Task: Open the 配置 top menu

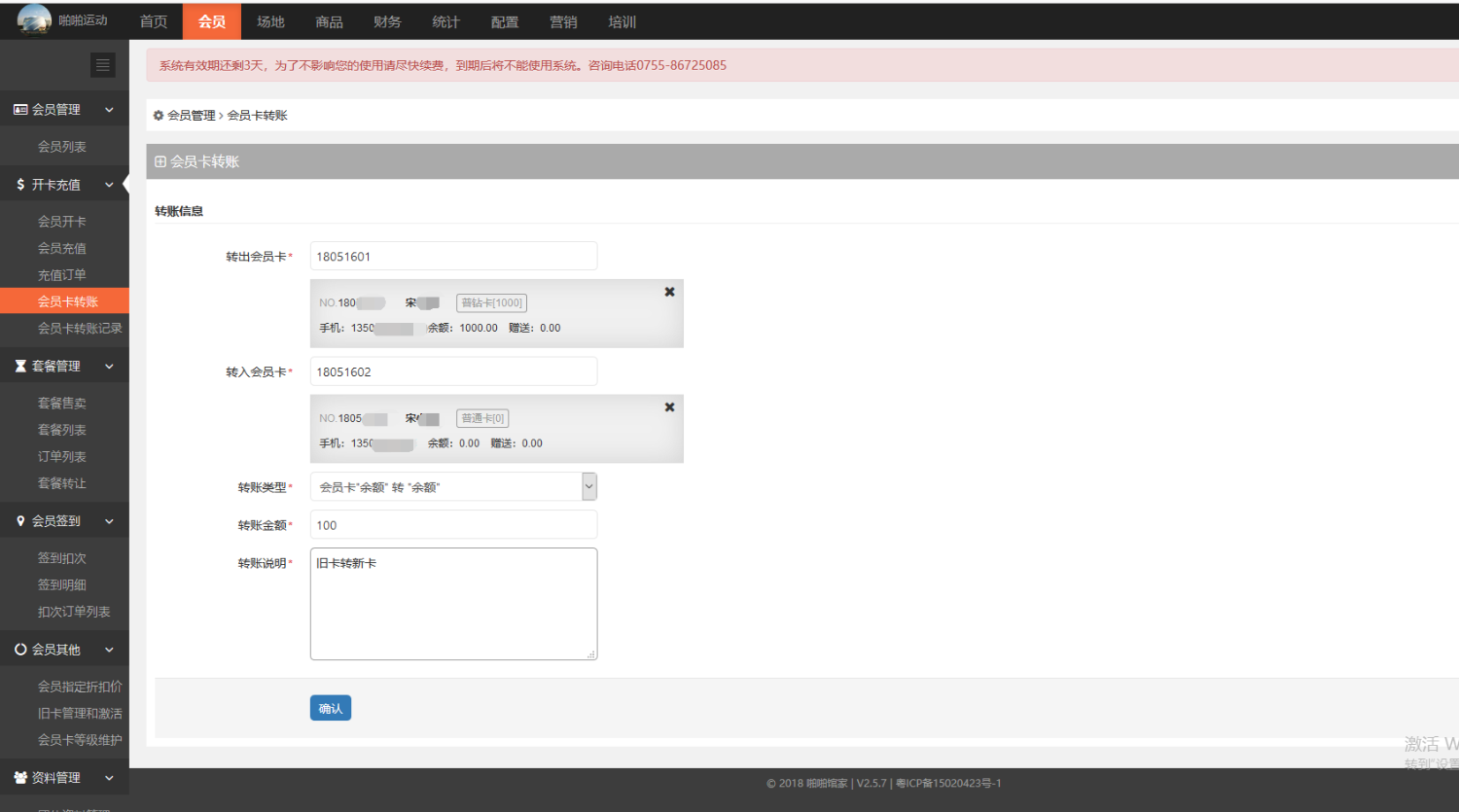Action: [x=505, y=21]
